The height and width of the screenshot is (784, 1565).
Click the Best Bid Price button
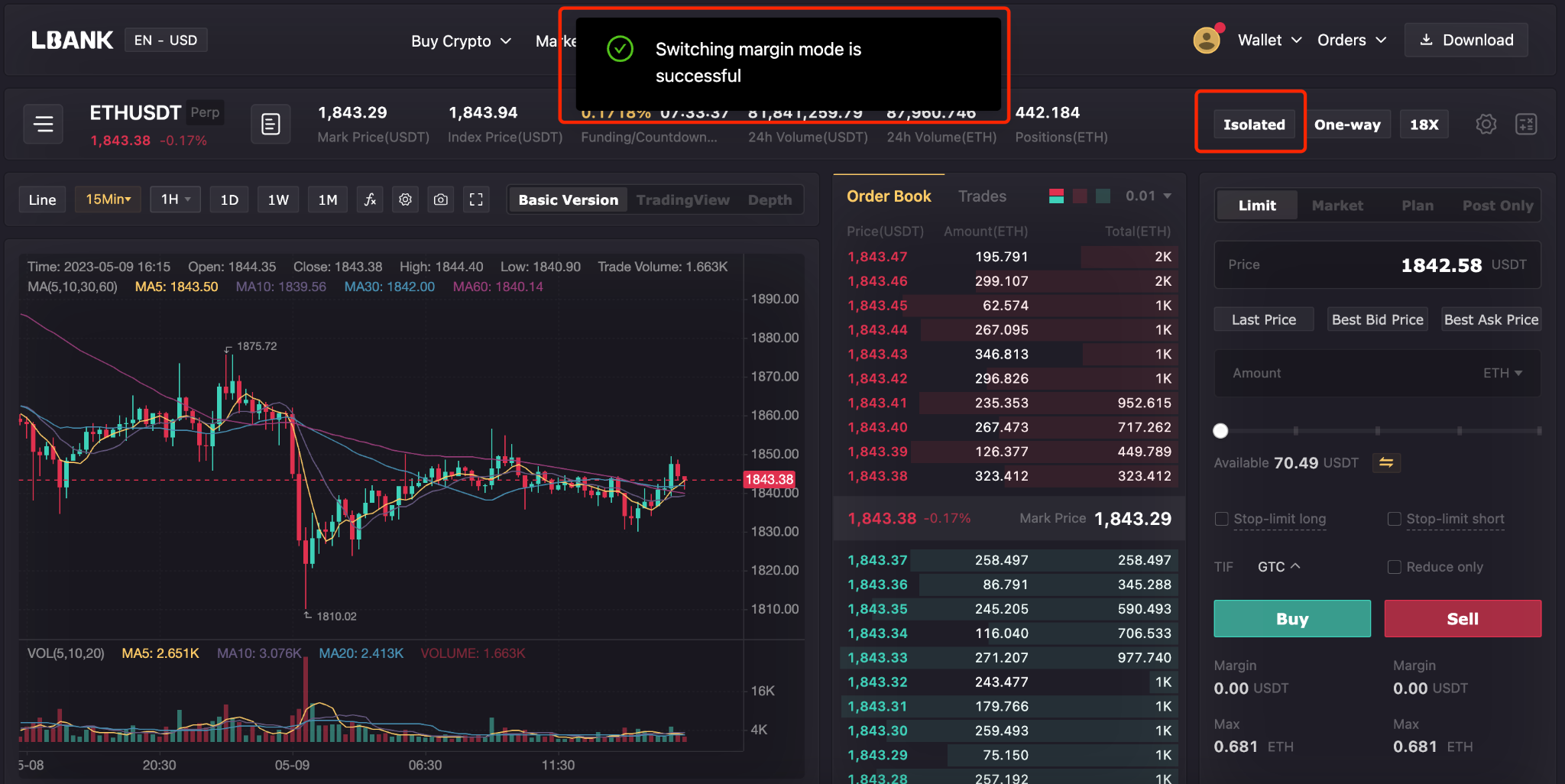tap(1377, 319)
